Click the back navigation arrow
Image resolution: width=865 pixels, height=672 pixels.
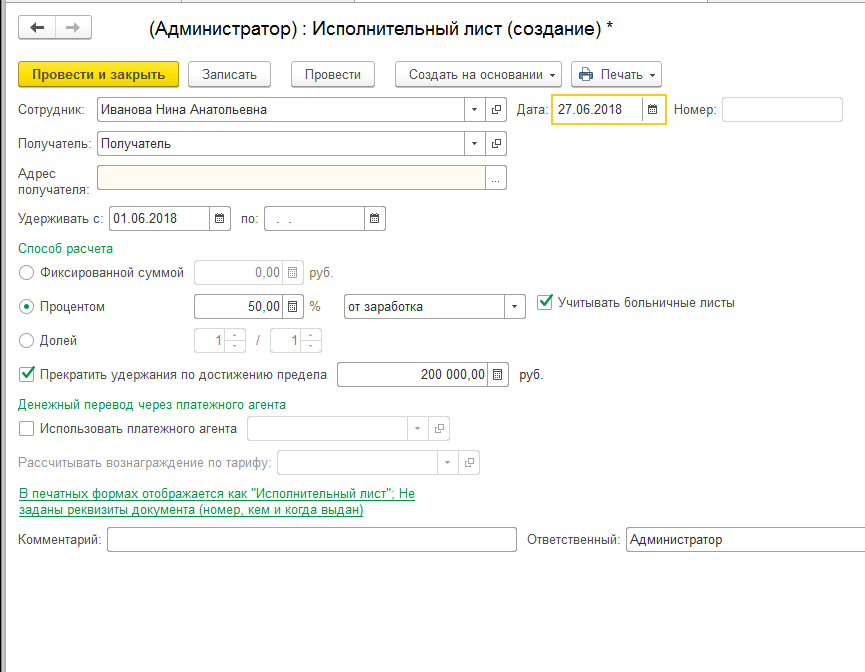pyautogui.click(x=38, y=28)
